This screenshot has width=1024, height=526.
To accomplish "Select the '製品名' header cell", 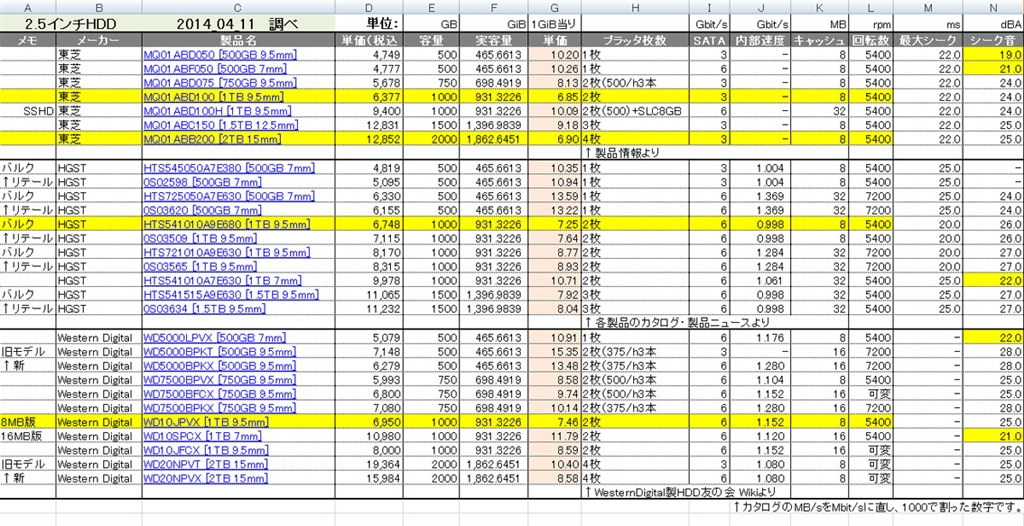I will pyautogui.click(x=239, y=41).
